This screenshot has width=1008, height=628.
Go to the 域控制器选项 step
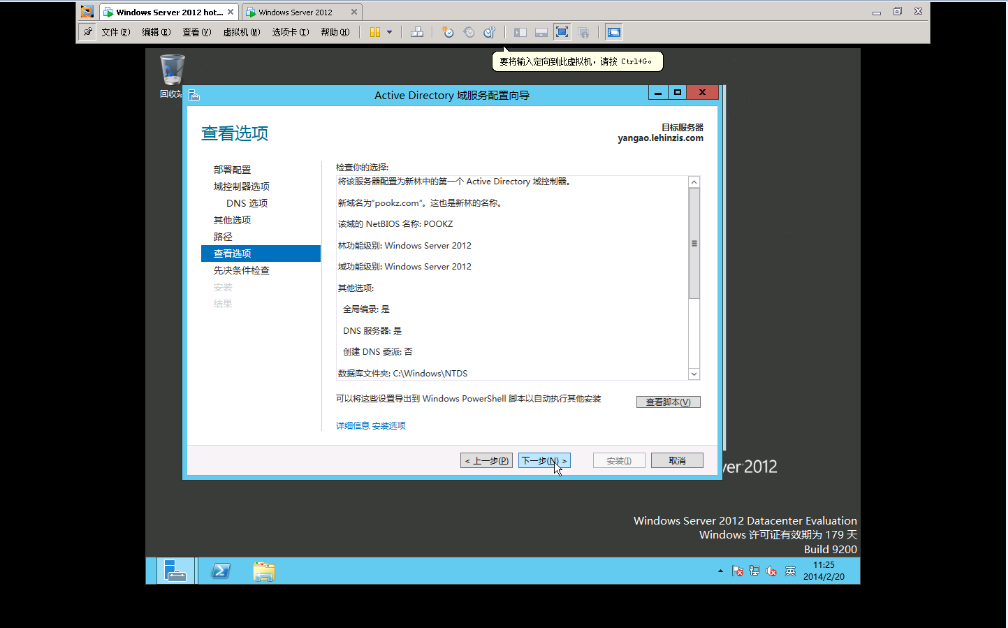point(242,186)
